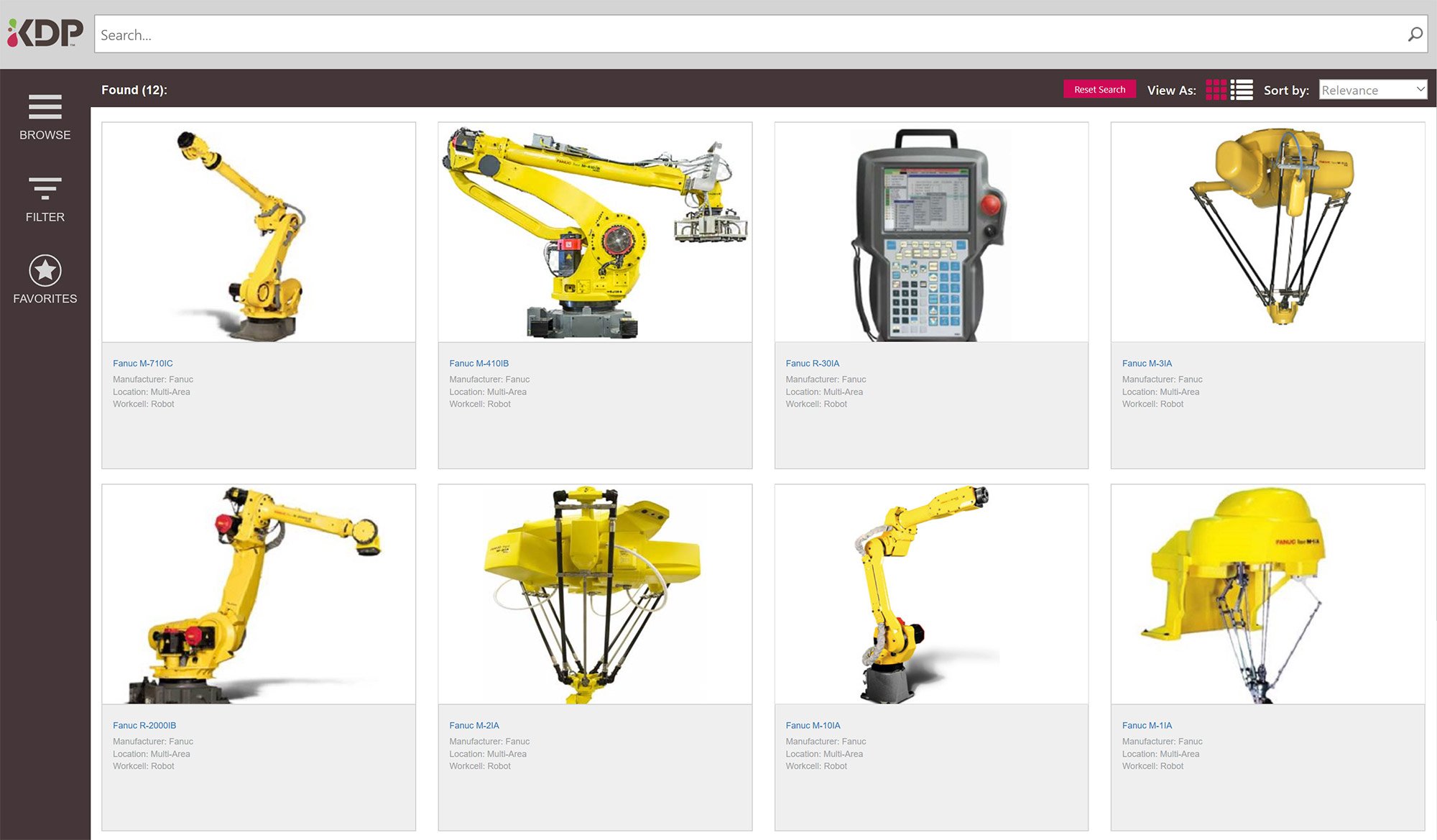Select the Fanuc M-3IA delta robot thumbnail
Viewport: 1437px width, 840px height.
click(1267, 232)
